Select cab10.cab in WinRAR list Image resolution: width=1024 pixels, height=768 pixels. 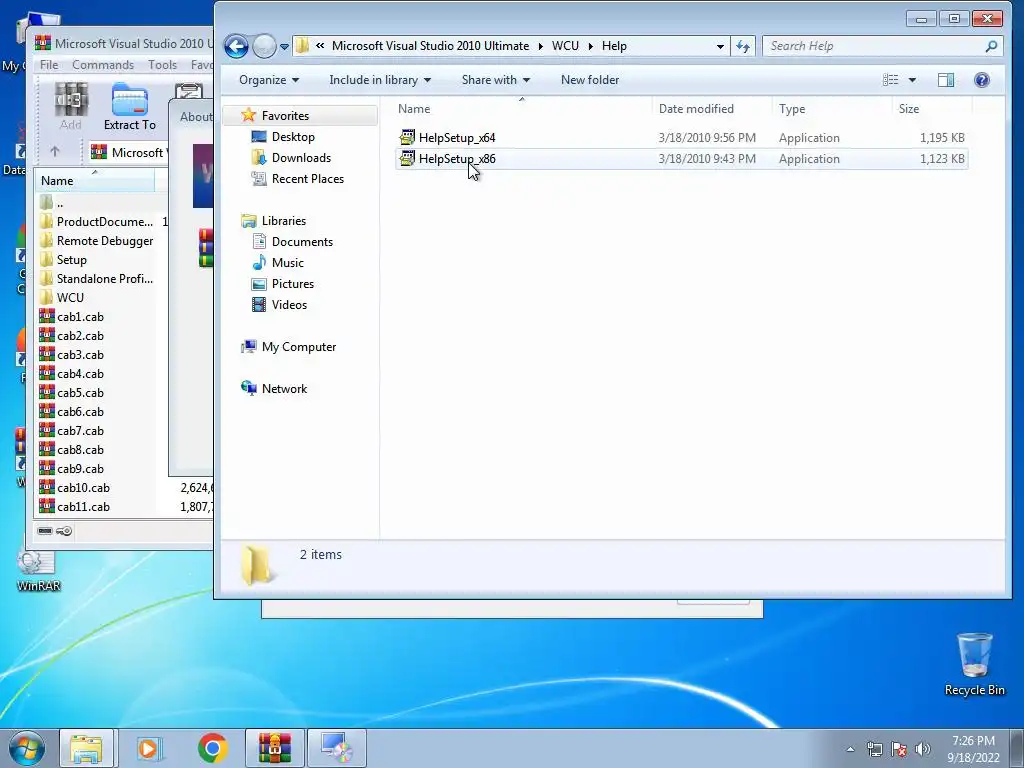(74, 488)
